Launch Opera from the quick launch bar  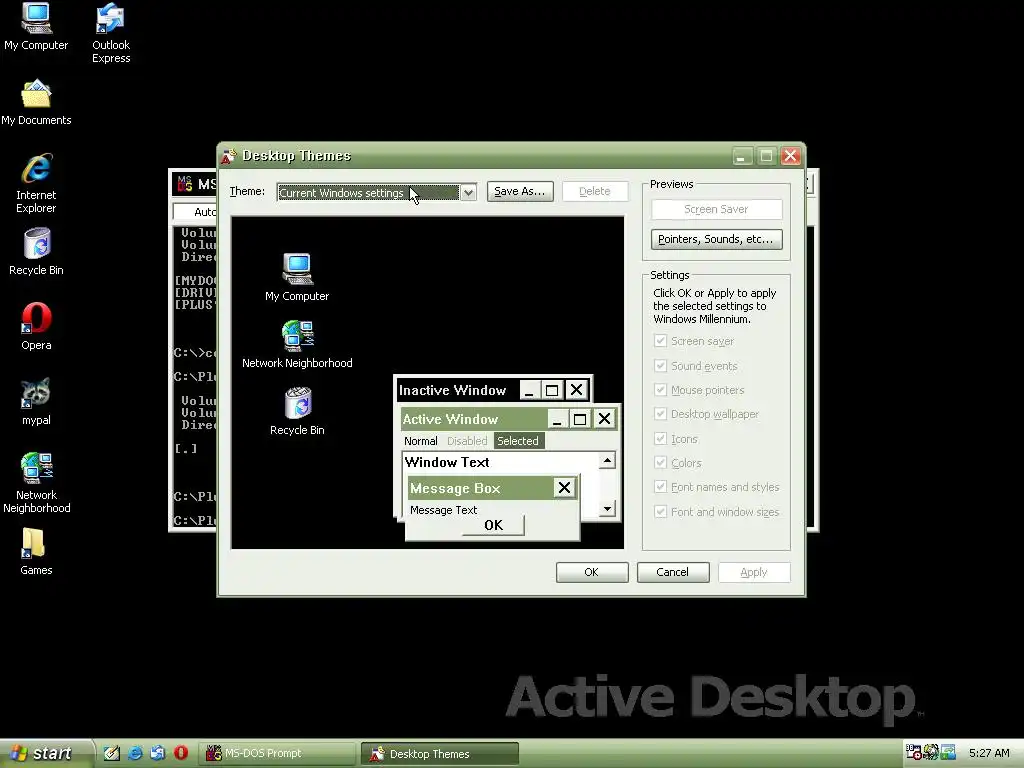[181, 753]
